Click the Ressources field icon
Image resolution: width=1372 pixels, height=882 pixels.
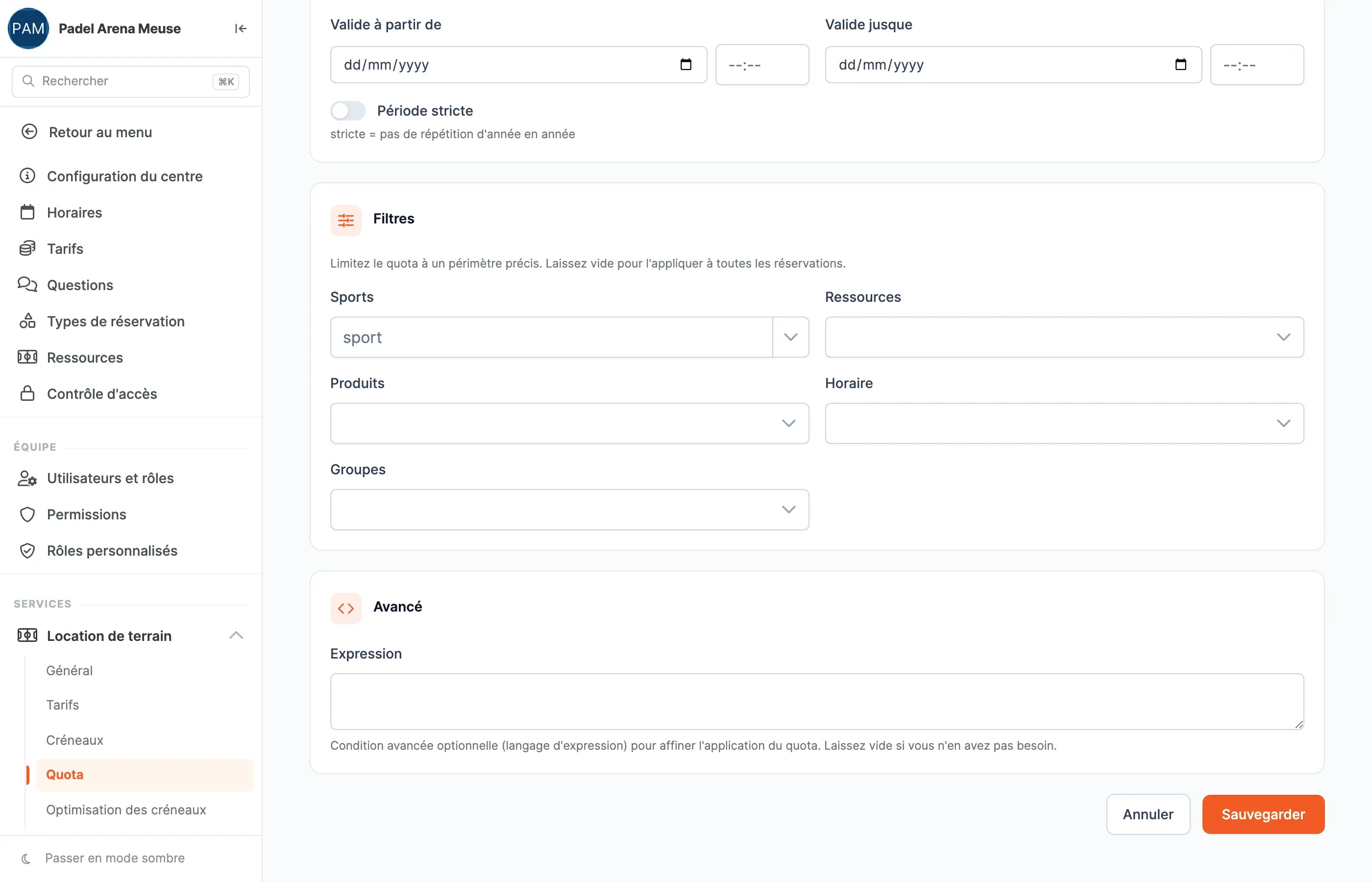coord(27,357)
